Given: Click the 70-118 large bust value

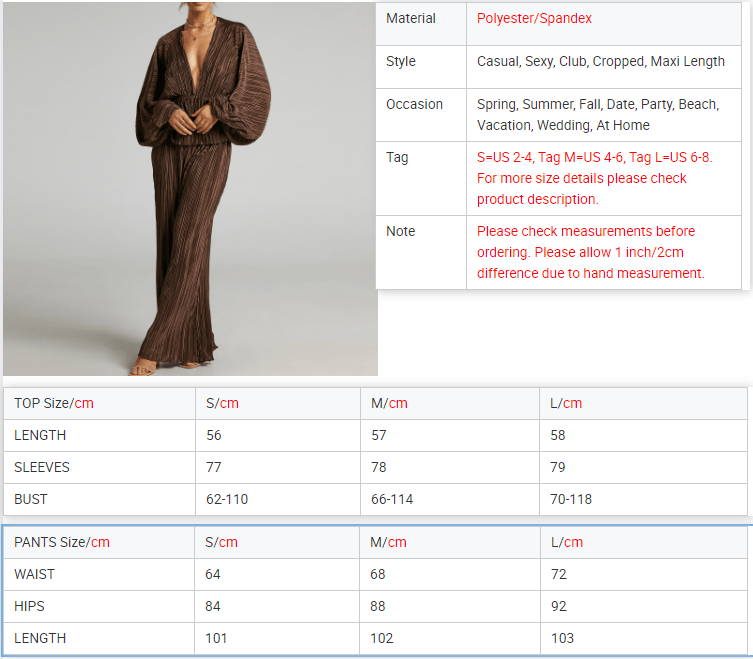Looking at the screenshot, I should (x=571, y=499).
